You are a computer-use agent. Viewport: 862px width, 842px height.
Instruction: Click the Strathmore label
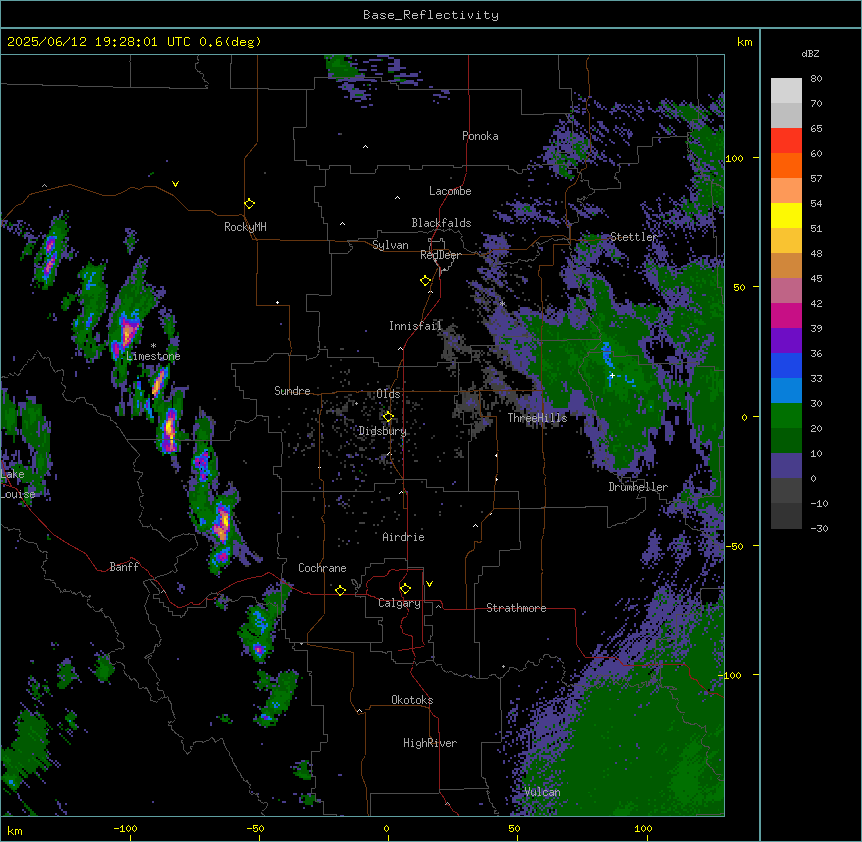click(516, 608)
